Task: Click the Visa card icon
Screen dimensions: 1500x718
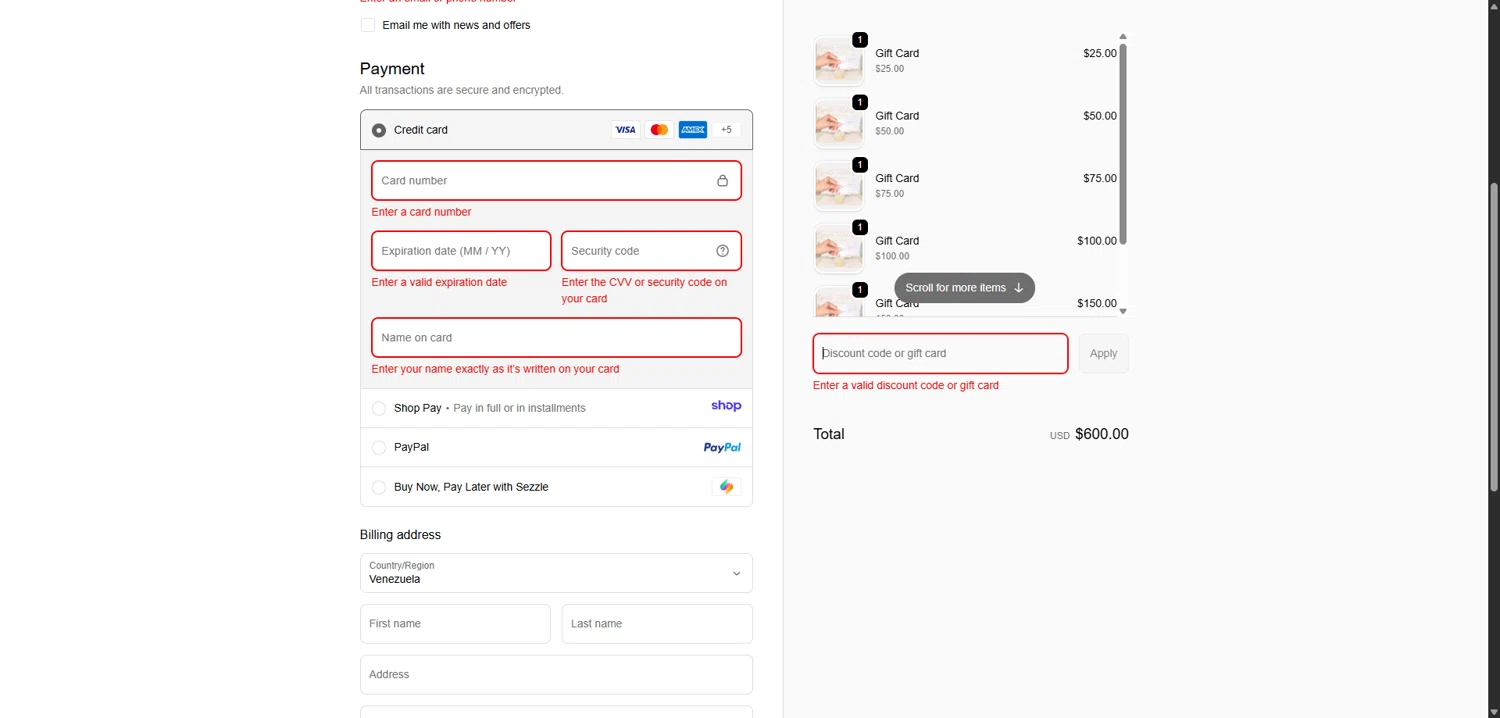Action: (x=625, y=130)
